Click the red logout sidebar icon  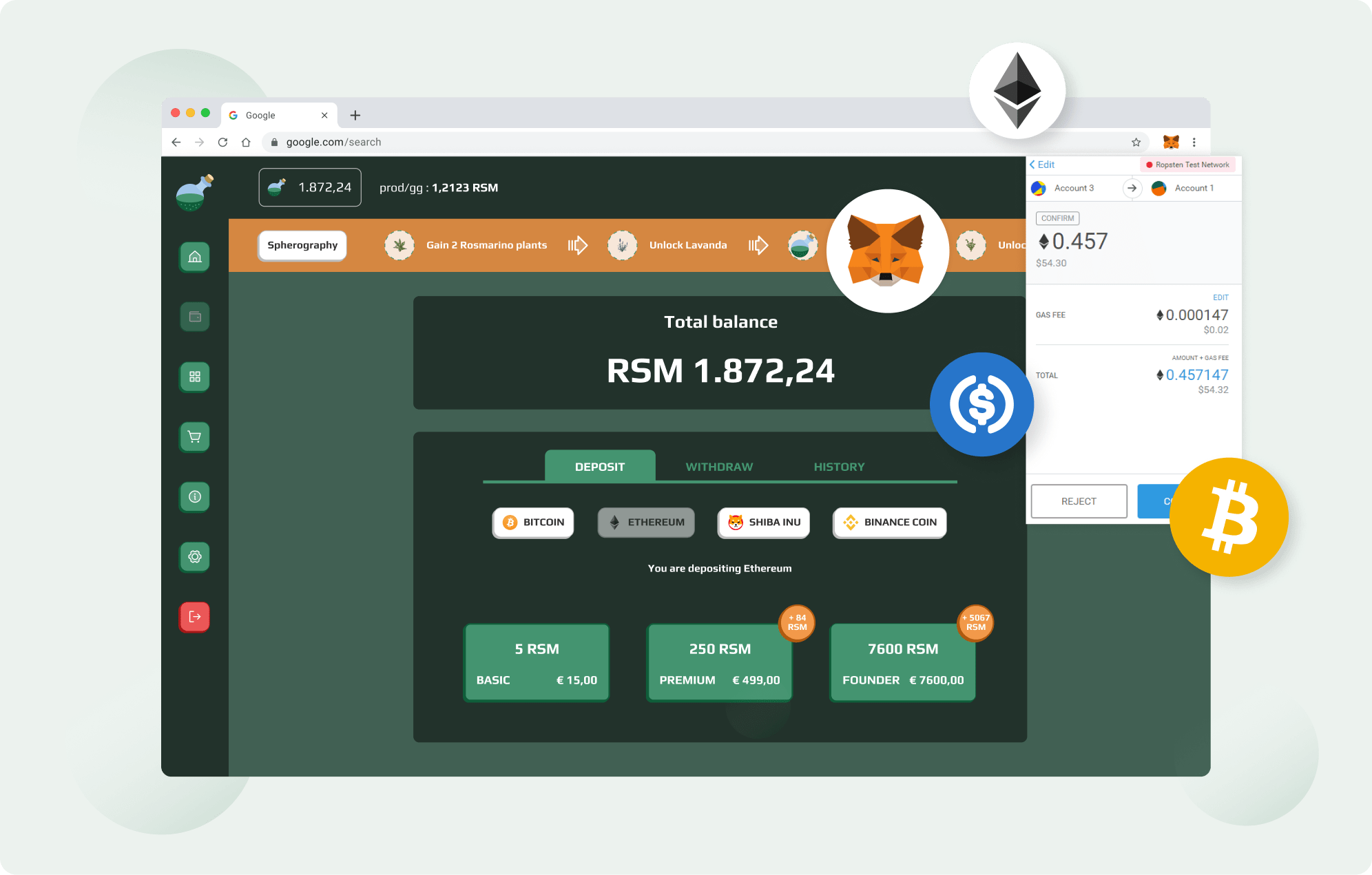[x=195, y=616]
